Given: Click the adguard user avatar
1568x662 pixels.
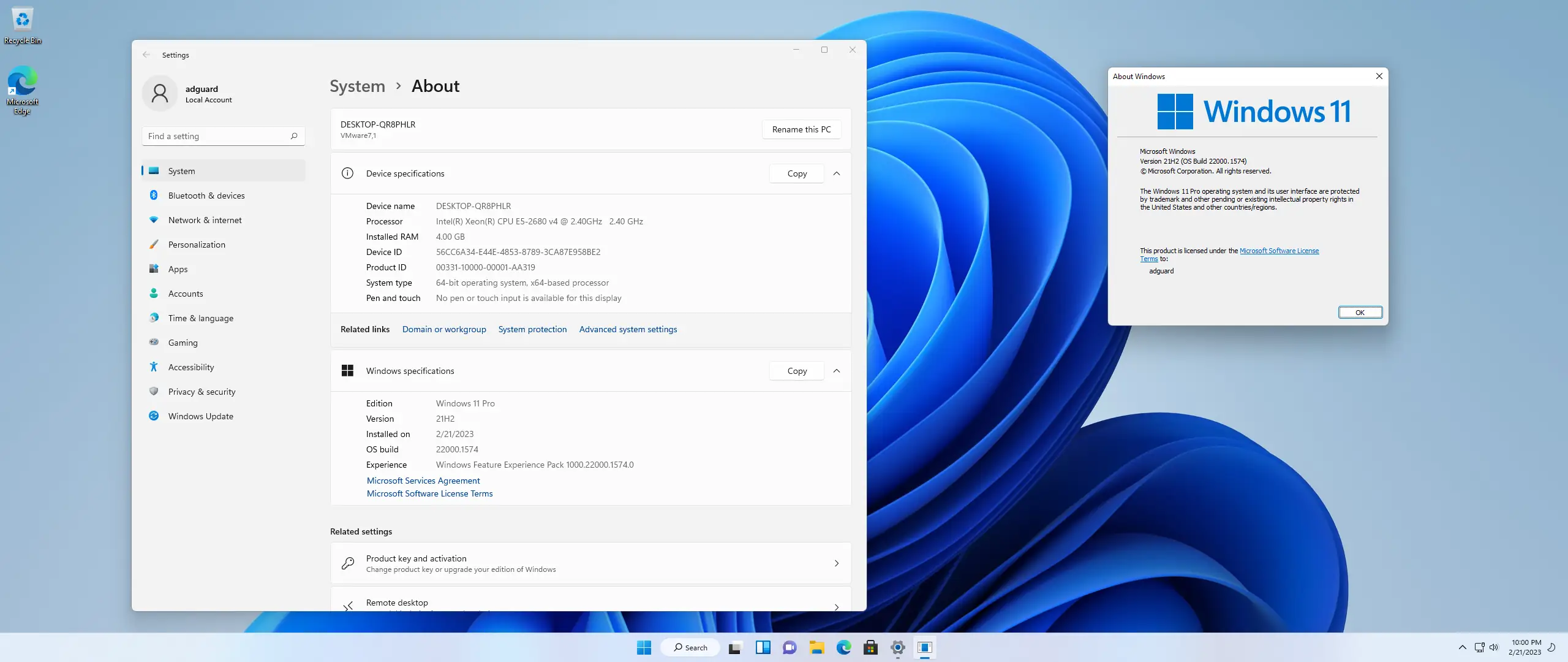Looking at the screenshot, I should coord(160,93).
